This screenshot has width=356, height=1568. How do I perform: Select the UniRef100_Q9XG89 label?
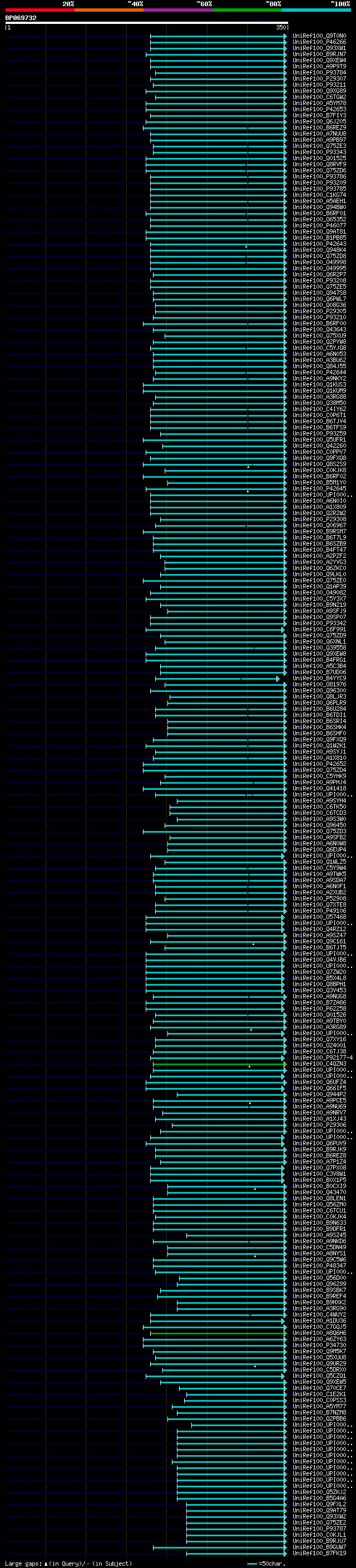319,91
